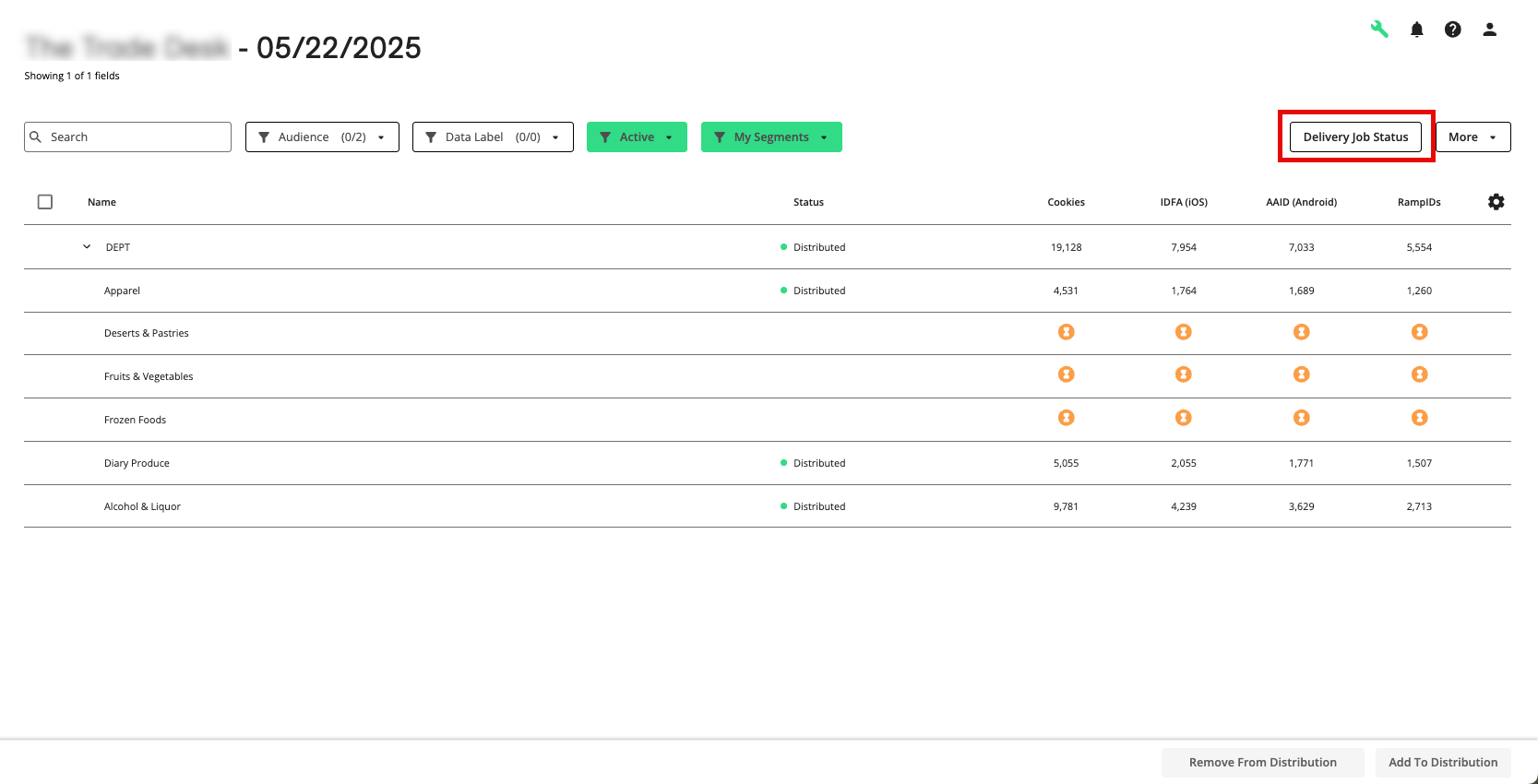Check the select-all checkbox in table header
The height and width of the screenshot is (784, 1538).
coord(45,202)
